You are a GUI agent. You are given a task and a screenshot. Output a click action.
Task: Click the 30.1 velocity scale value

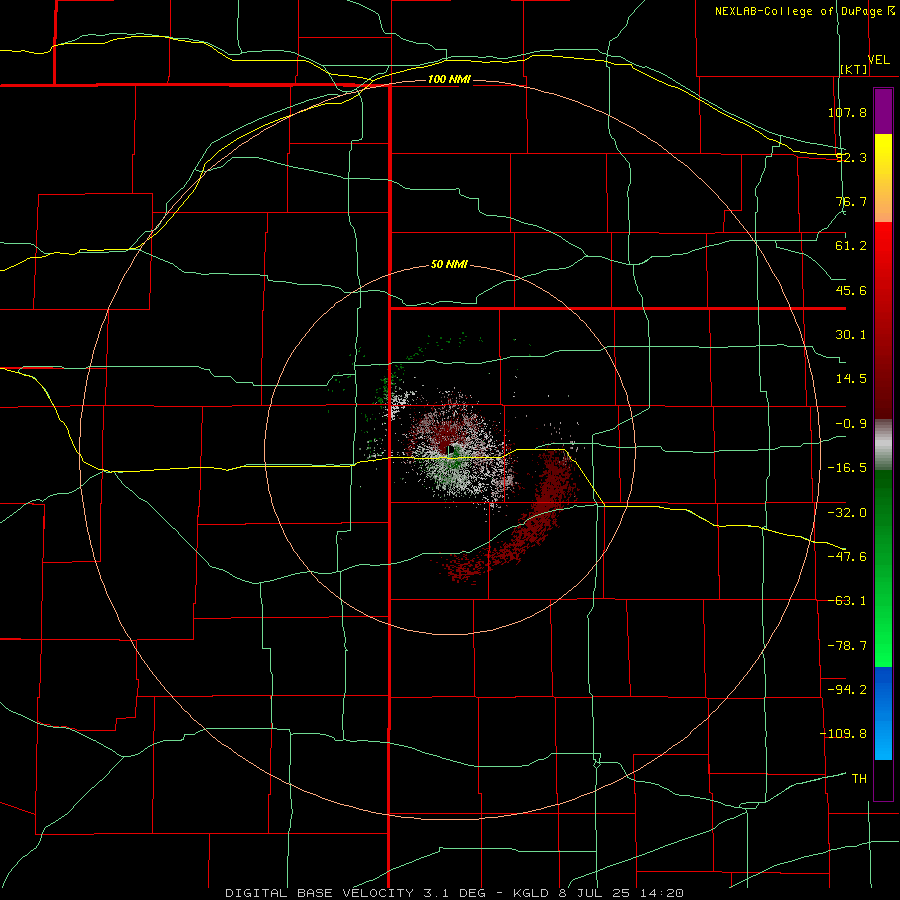tap(851, 335)
